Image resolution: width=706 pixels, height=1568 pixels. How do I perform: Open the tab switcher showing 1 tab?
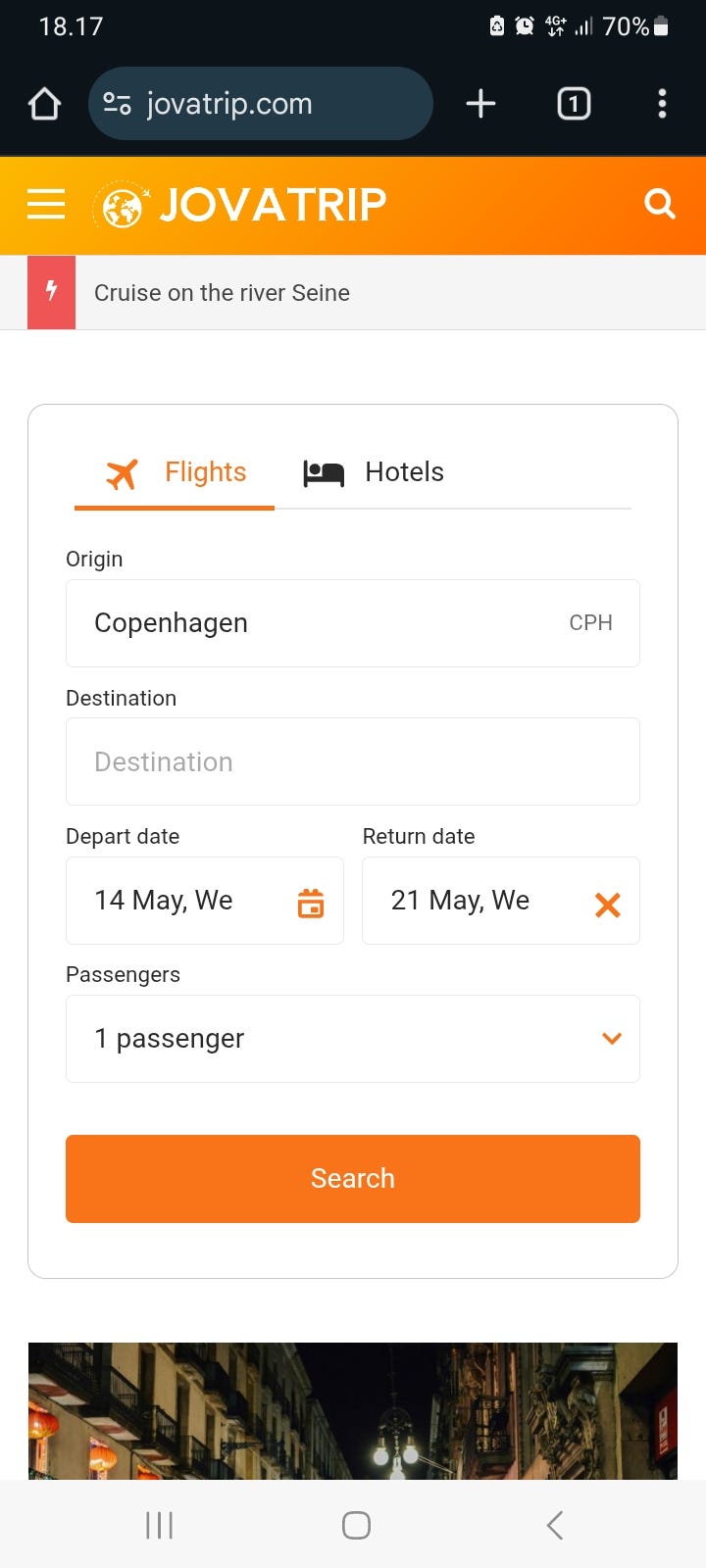click(574, 104)
